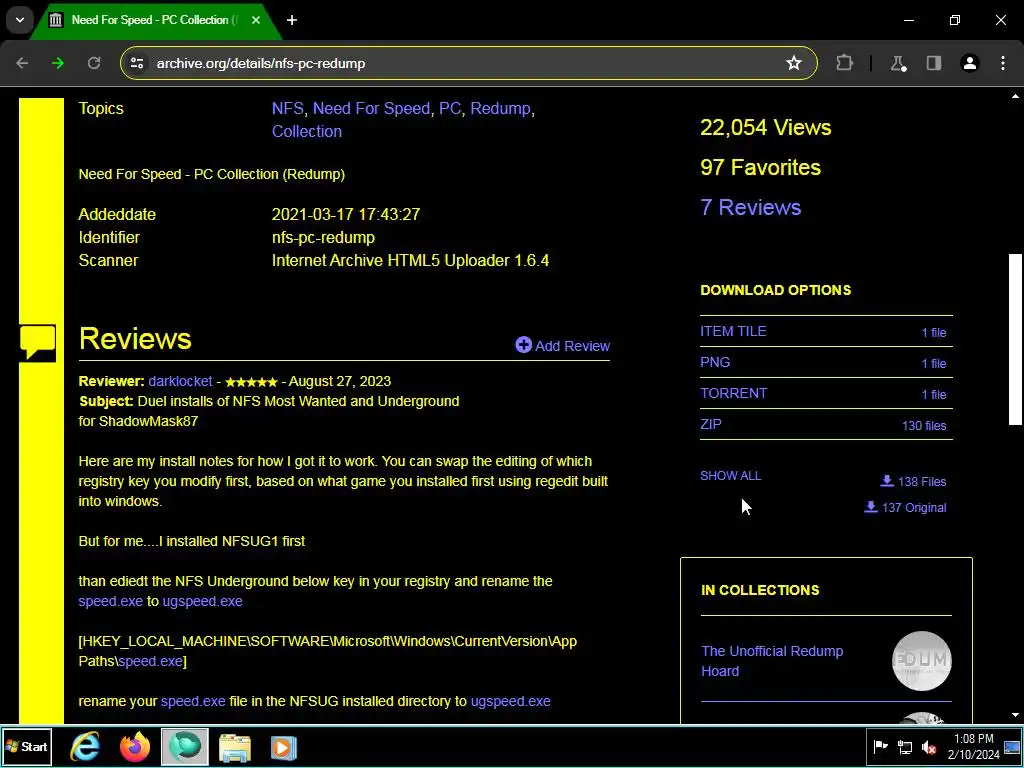Open the browser three-dot menu
Screen dimensions: 1024x768
click(x=1003, y=63)
